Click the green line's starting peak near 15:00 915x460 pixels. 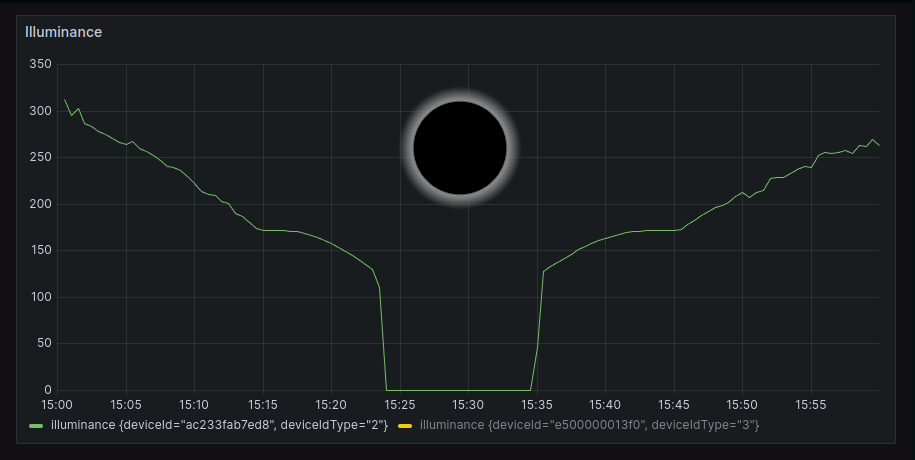coord(65,100)
